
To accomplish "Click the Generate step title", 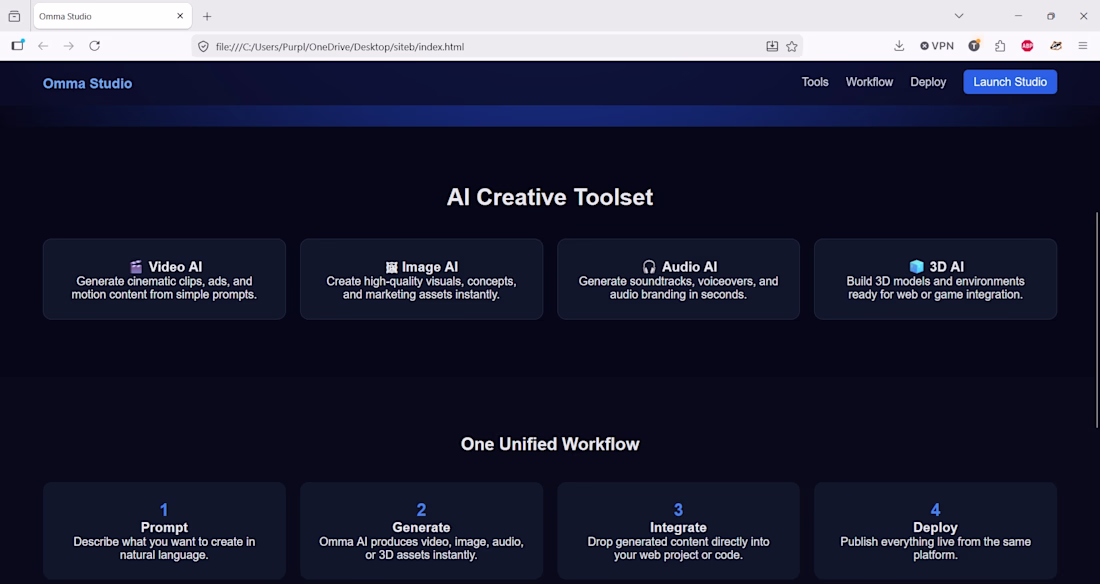I will [421, 527].
